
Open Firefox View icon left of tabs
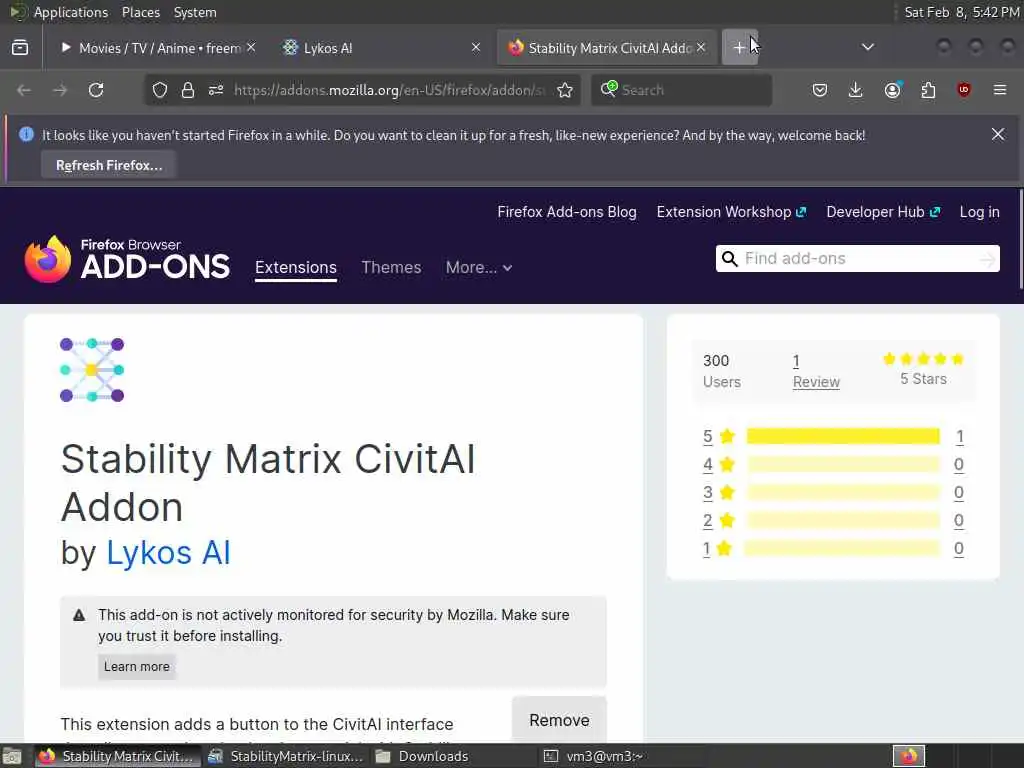pos(20,48)
